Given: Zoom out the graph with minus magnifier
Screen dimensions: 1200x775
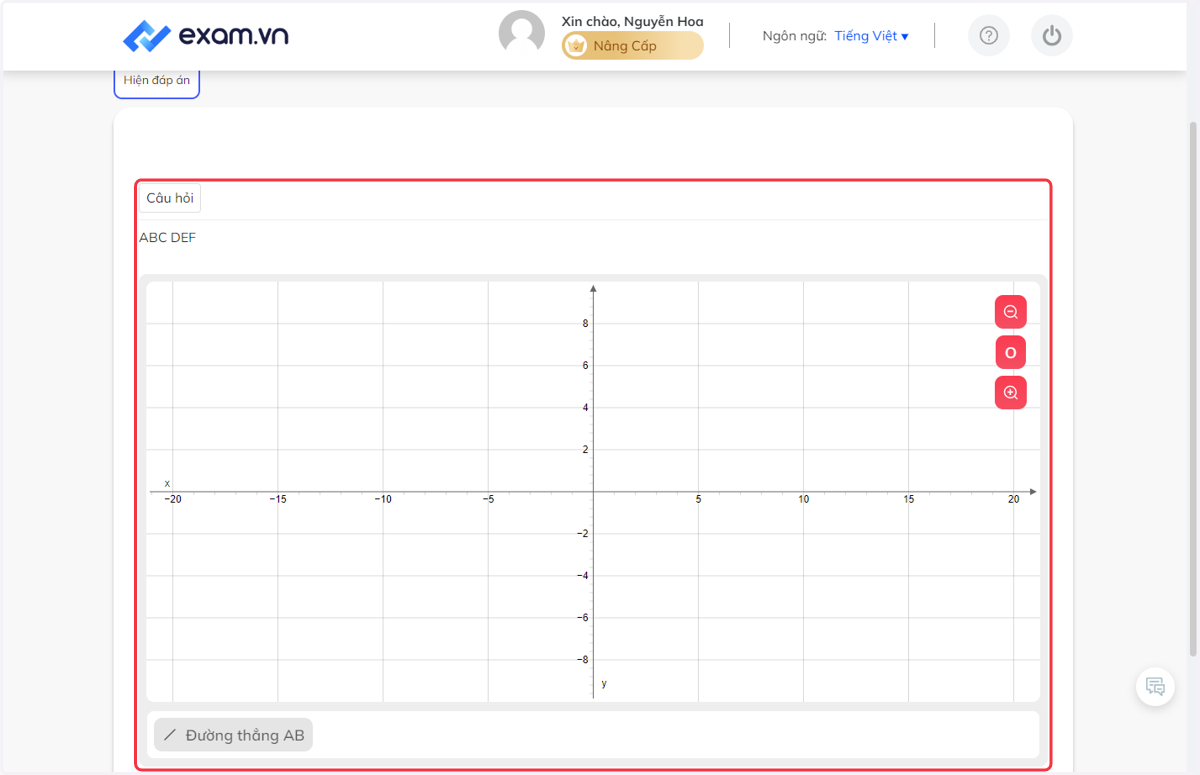Looking at the screenshot, I should tap(1010, 312).
